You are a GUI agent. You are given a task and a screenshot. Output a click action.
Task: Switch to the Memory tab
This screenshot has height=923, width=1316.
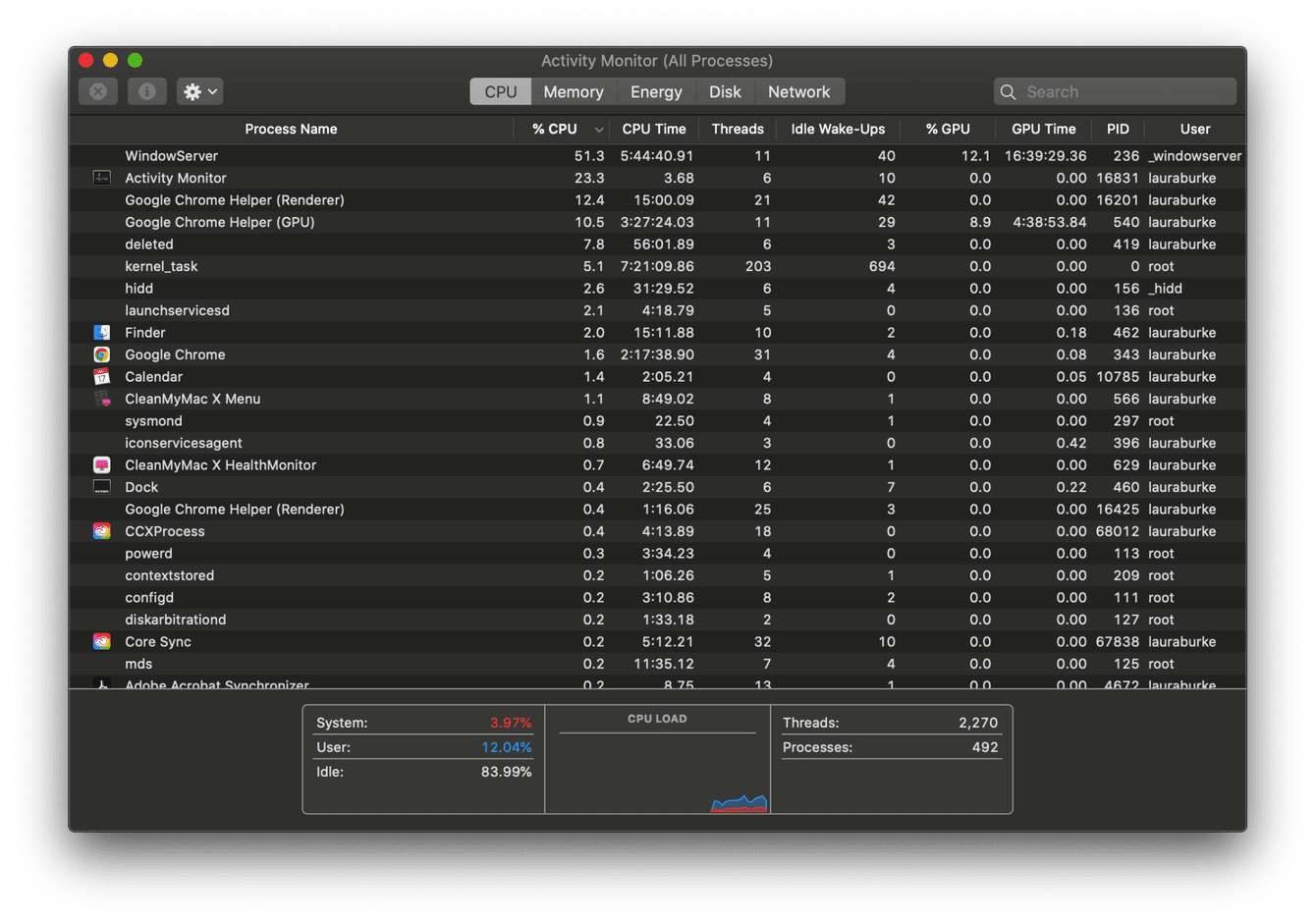pyautogui.click(x=574, y=91)
